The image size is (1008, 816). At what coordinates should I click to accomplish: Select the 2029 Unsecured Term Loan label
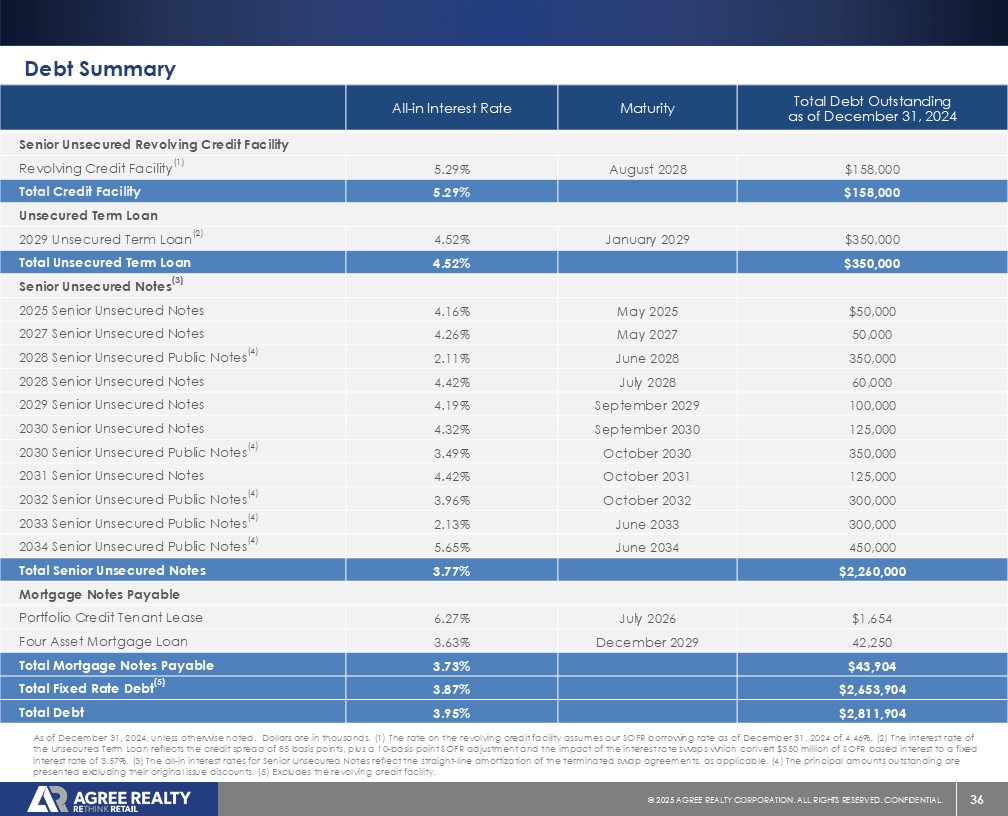click(x=105, y=239)
